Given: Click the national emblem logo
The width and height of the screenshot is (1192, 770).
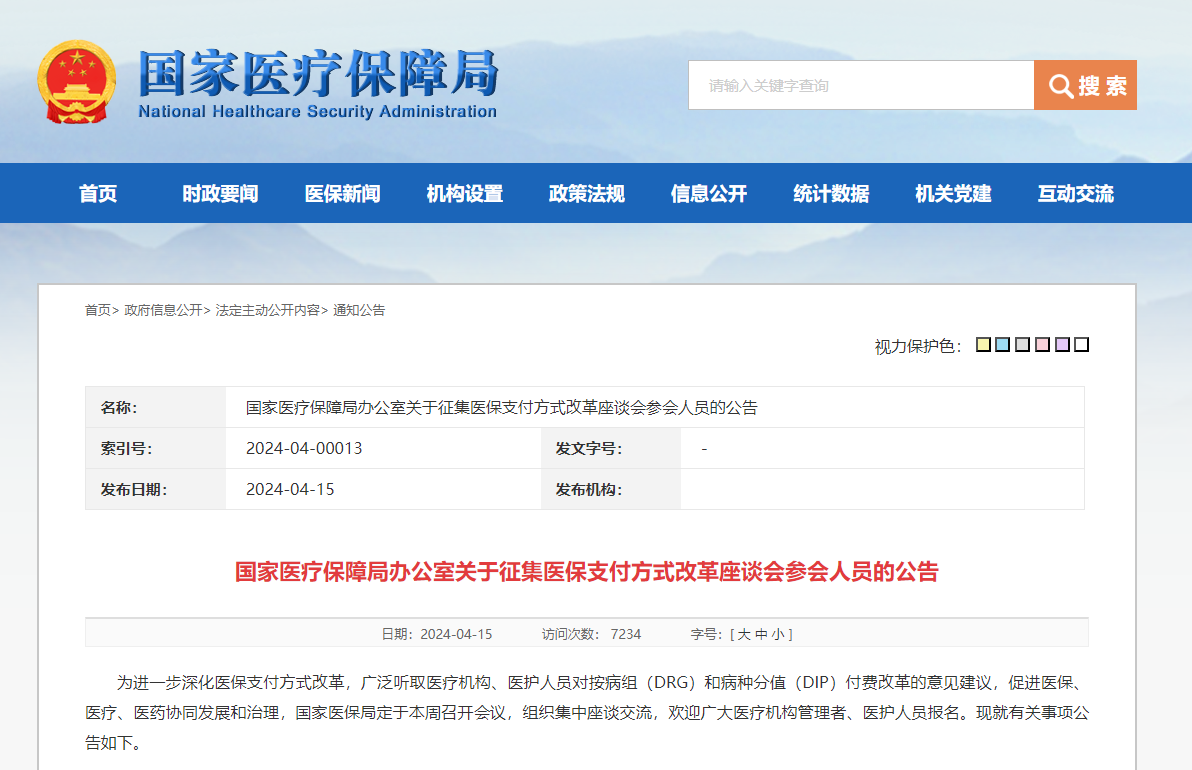Looking at the screenshot, I should (x=77, y=82).
